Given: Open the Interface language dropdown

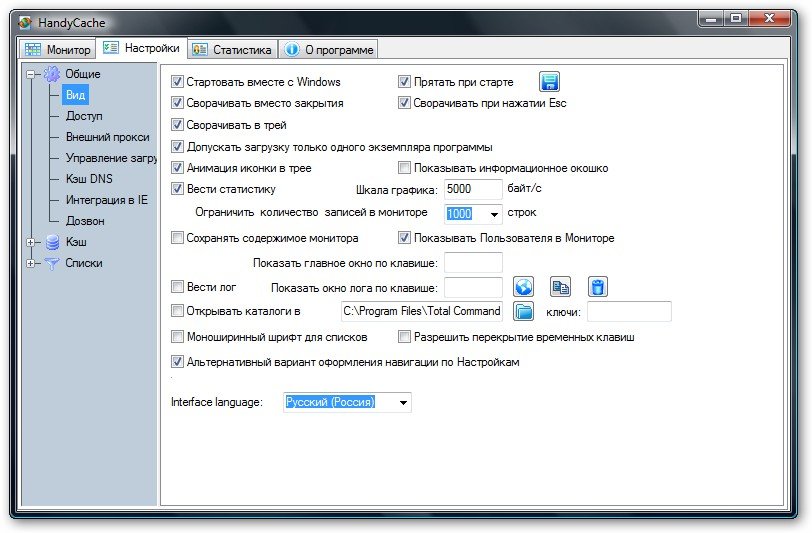Looking at the screenshot, I should pos(403,402).
